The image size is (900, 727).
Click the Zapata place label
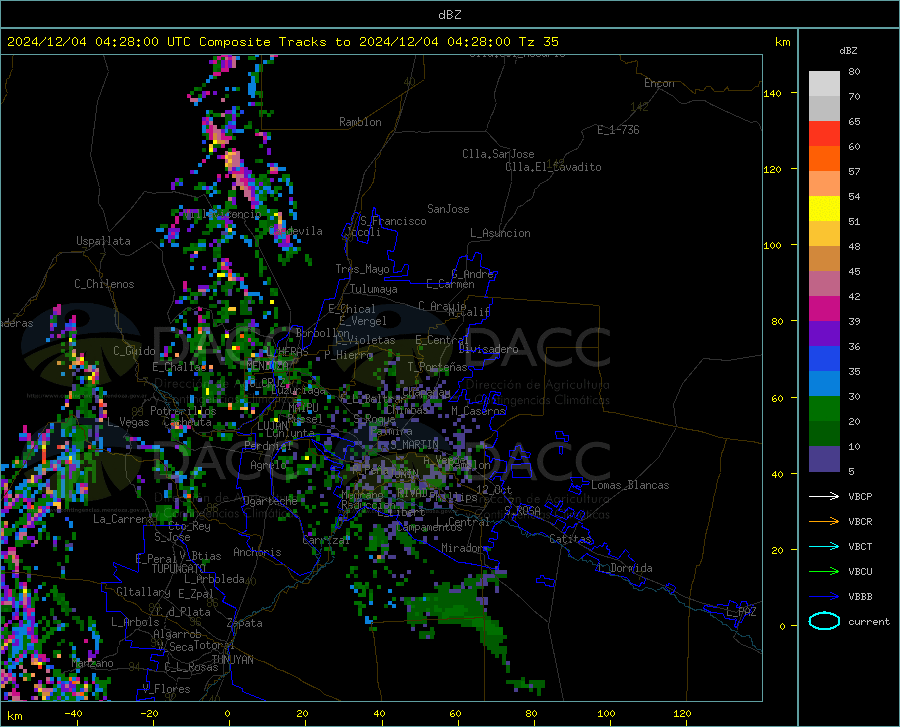pyautogui.click(x=245, y=623)
